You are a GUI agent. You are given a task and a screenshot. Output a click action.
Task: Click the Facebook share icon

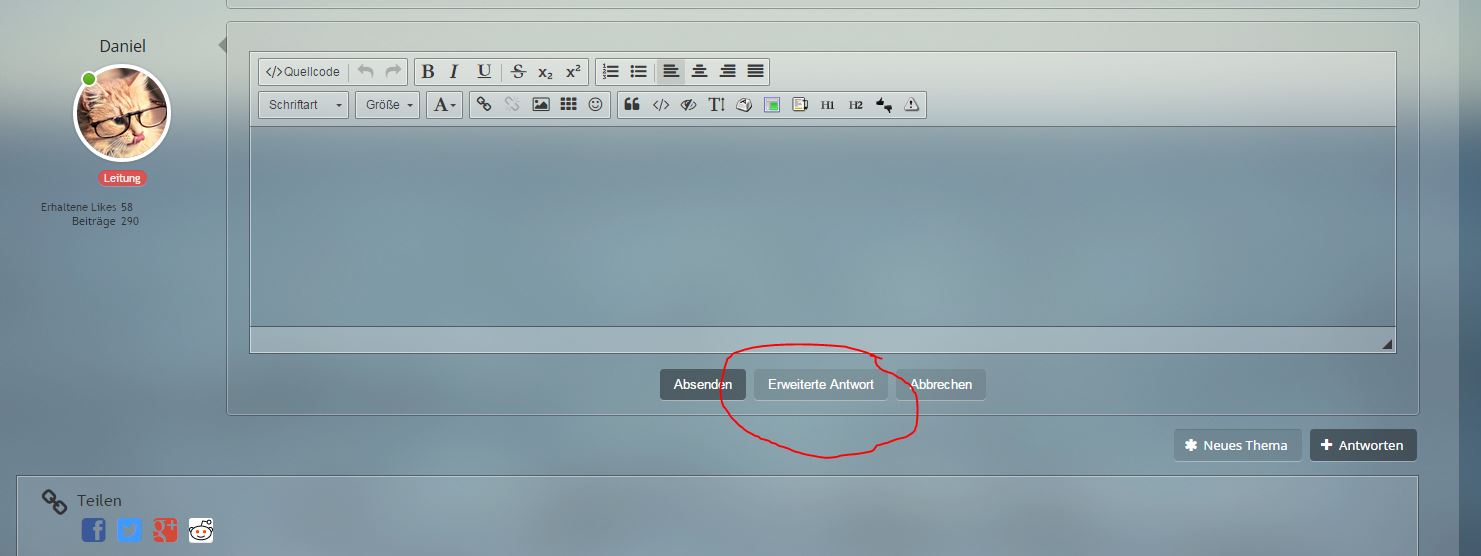94,530
